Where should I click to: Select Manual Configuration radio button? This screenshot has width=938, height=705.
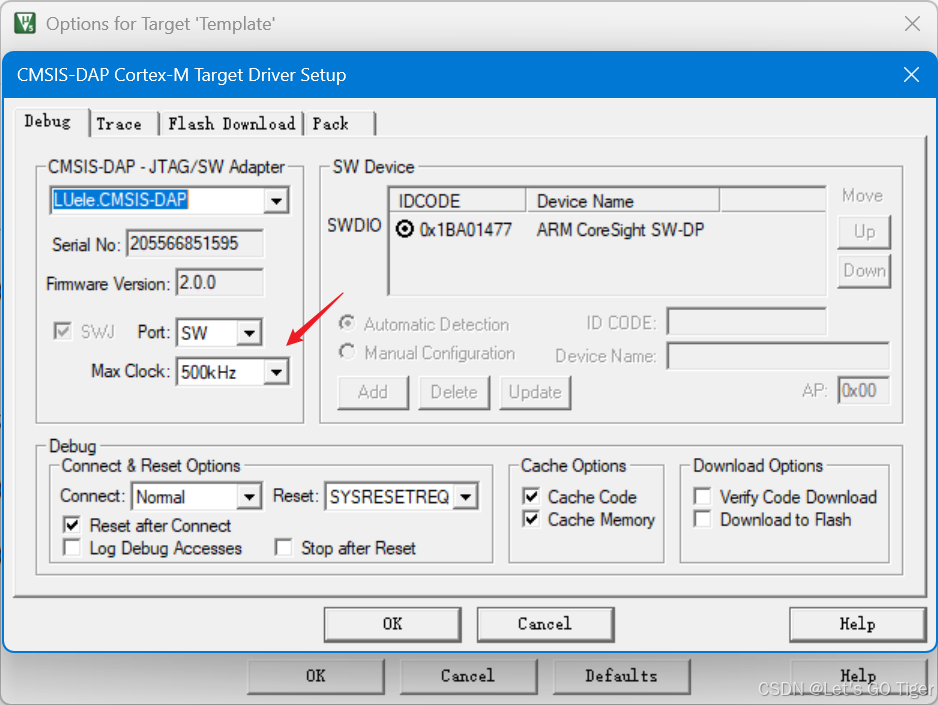point(347,352)
